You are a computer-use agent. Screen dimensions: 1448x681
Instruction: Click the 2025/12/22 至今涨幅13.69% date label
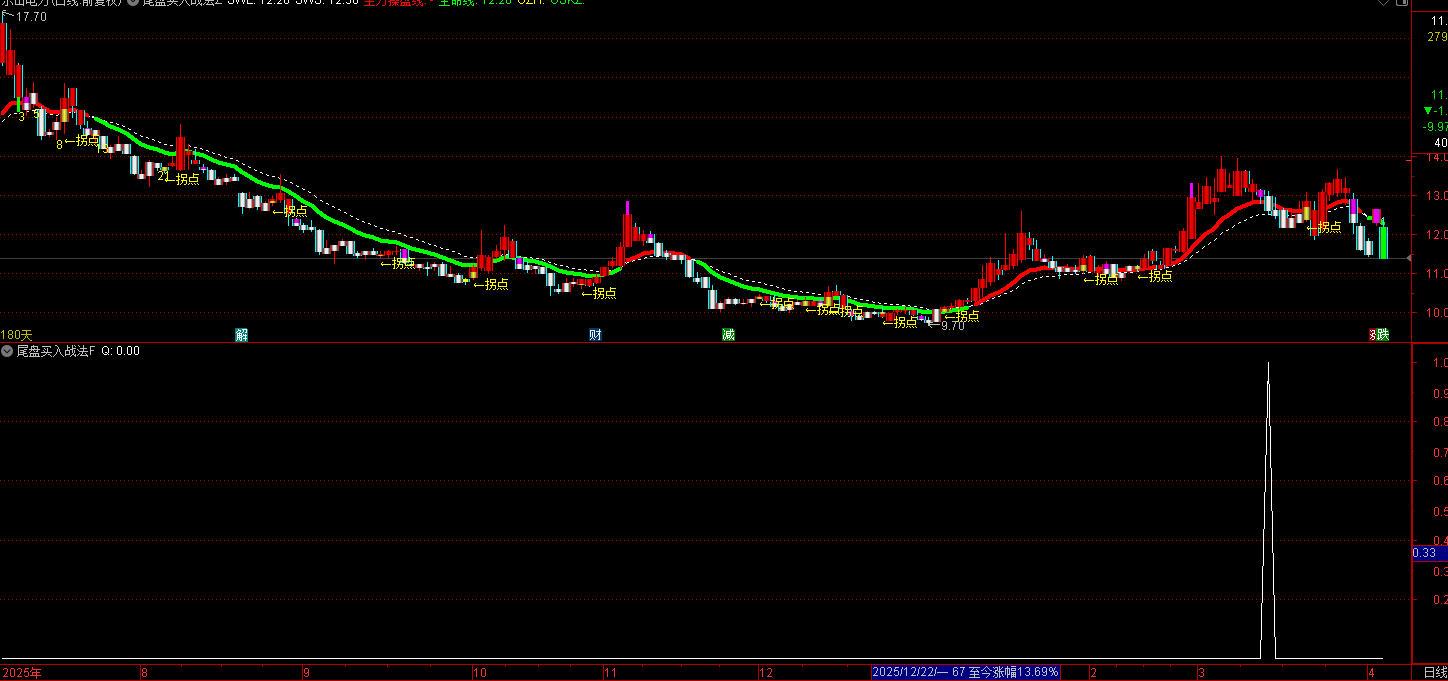pyautogui.click(x=965, y=672)
